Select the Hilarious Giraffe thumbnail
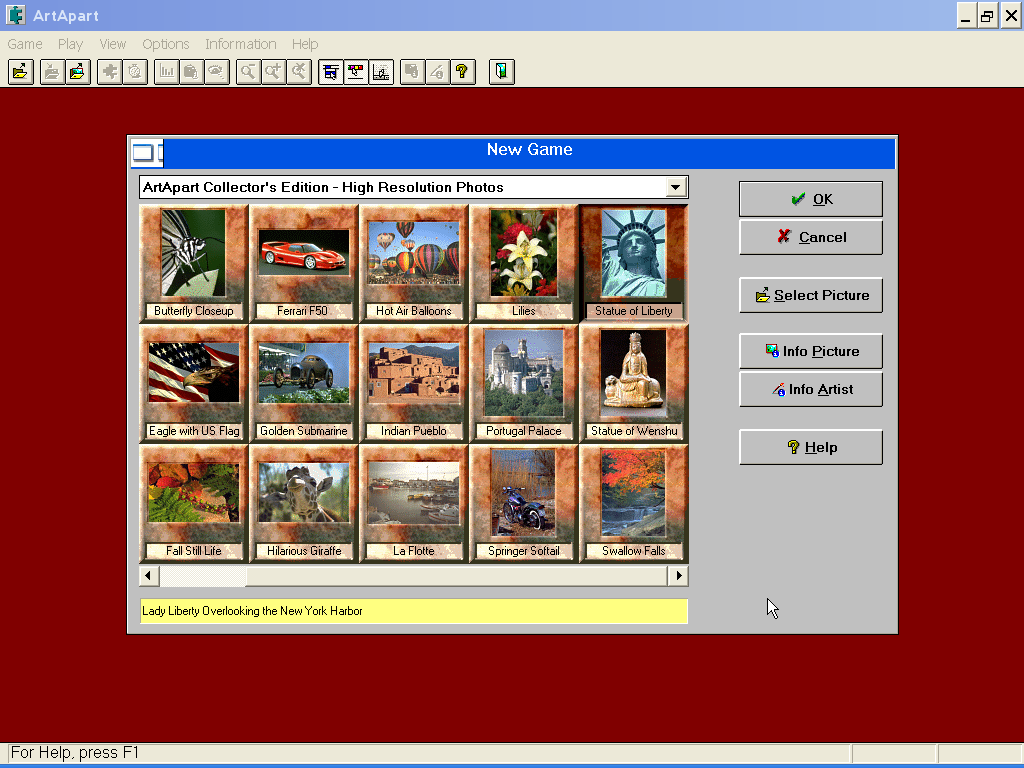This screenshot has height=768, width=1024. click(304, 504)
